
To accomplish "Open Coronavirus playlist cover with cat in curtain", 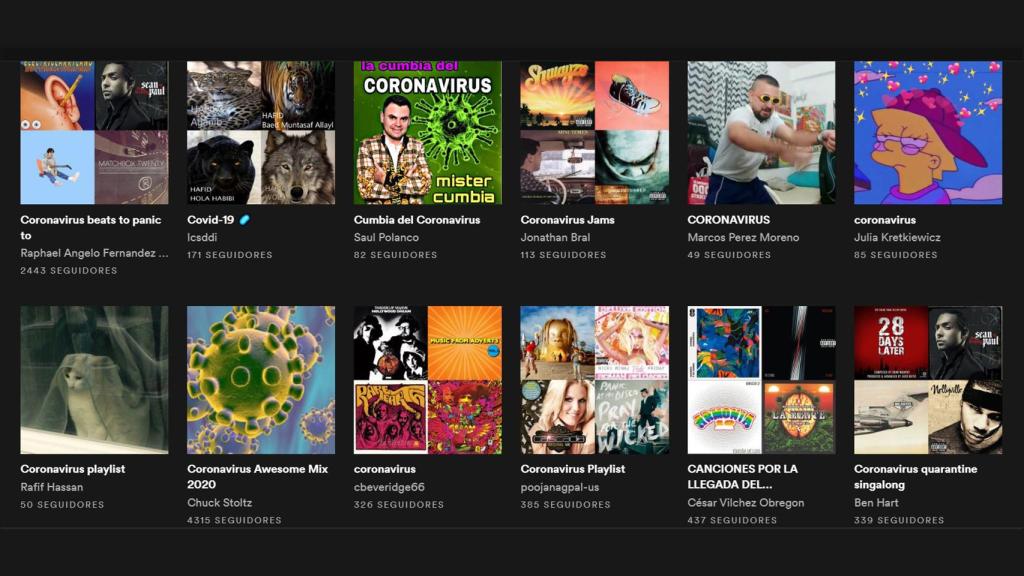I will click(94, 380).
